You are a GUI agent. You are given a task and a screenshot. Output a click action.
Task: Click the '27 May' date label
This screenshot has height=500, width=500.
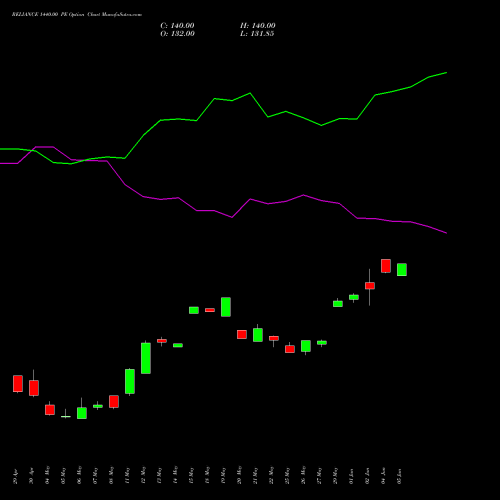pos(319,475)
